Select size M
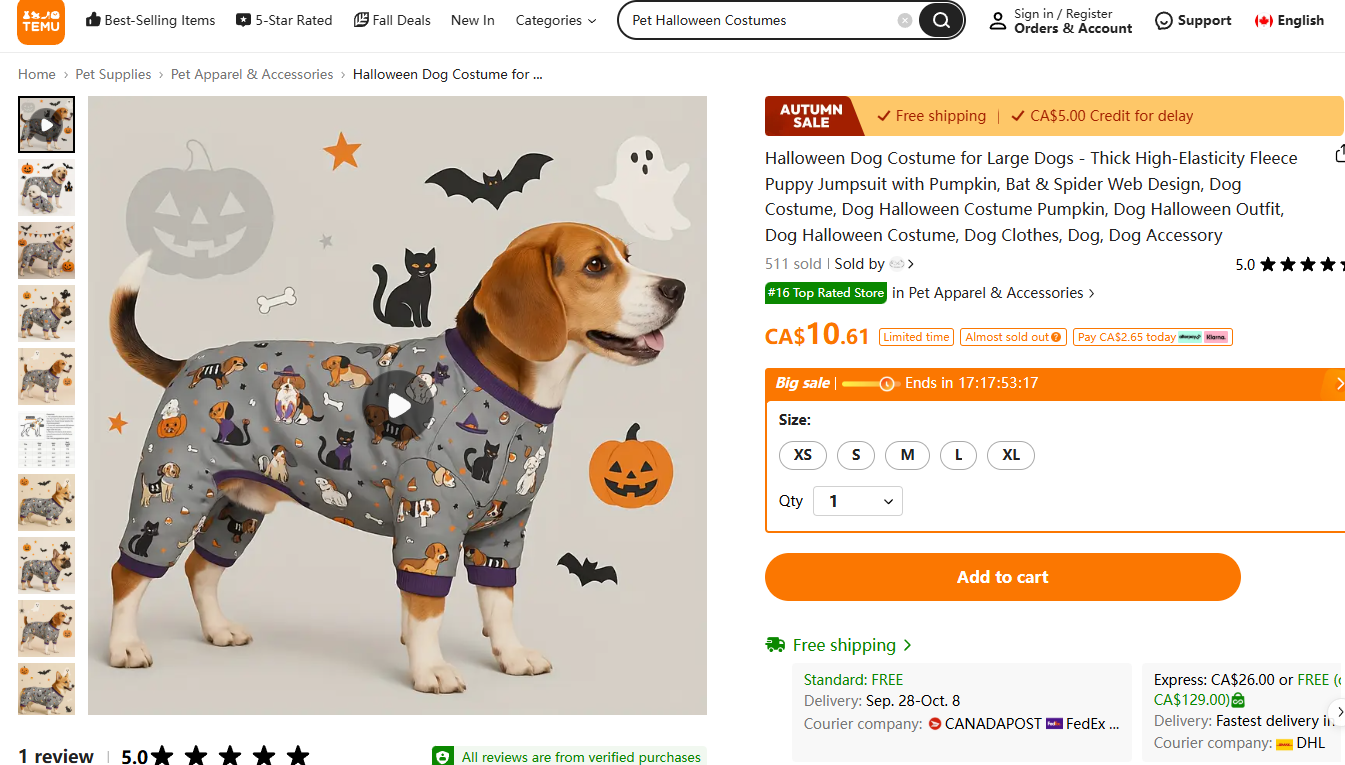 click(x=907, y=455)
